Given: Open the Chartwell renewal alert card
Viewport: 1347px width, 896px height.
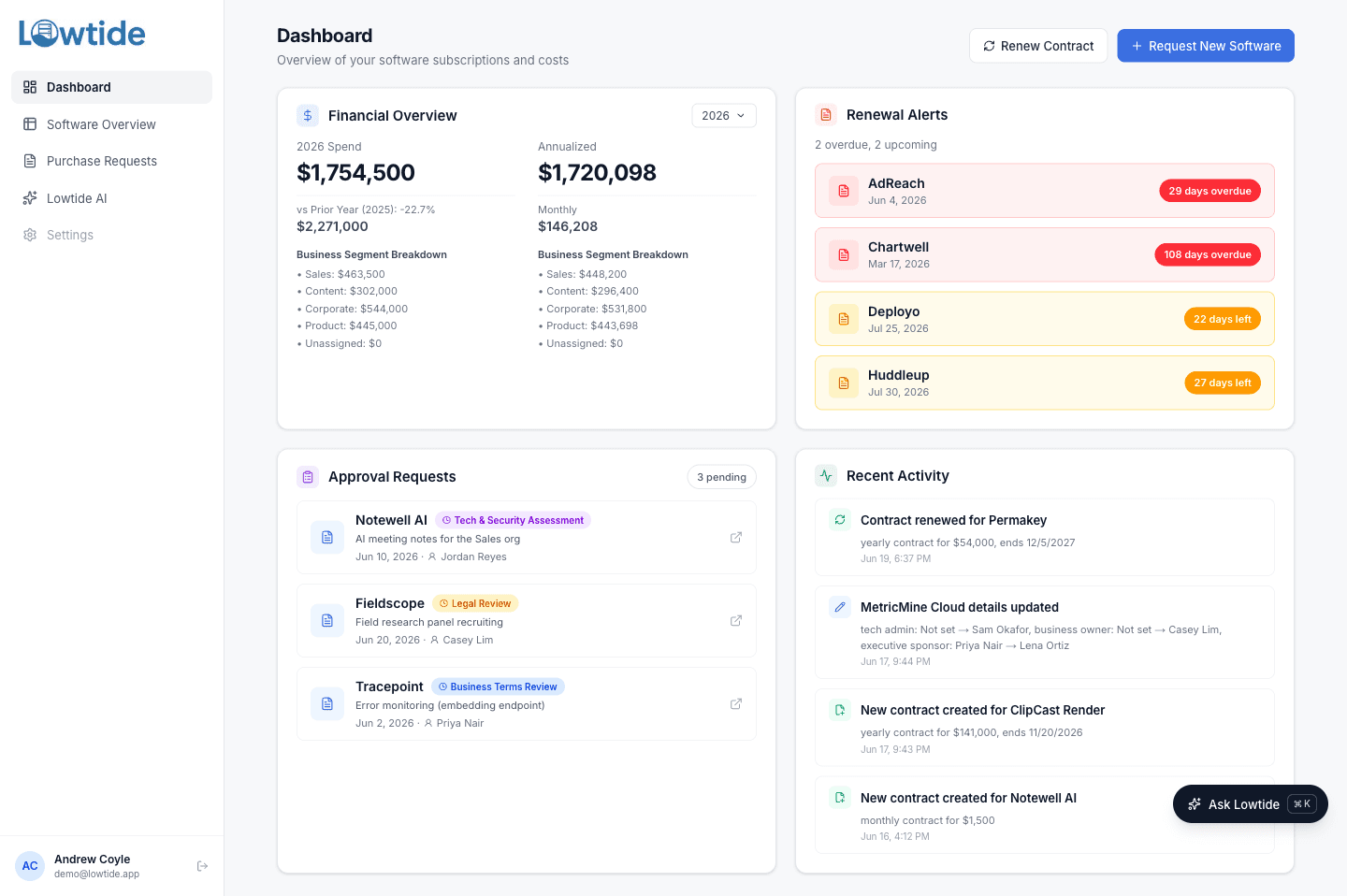Looking at the screenshot, I should click(1045, 254).
